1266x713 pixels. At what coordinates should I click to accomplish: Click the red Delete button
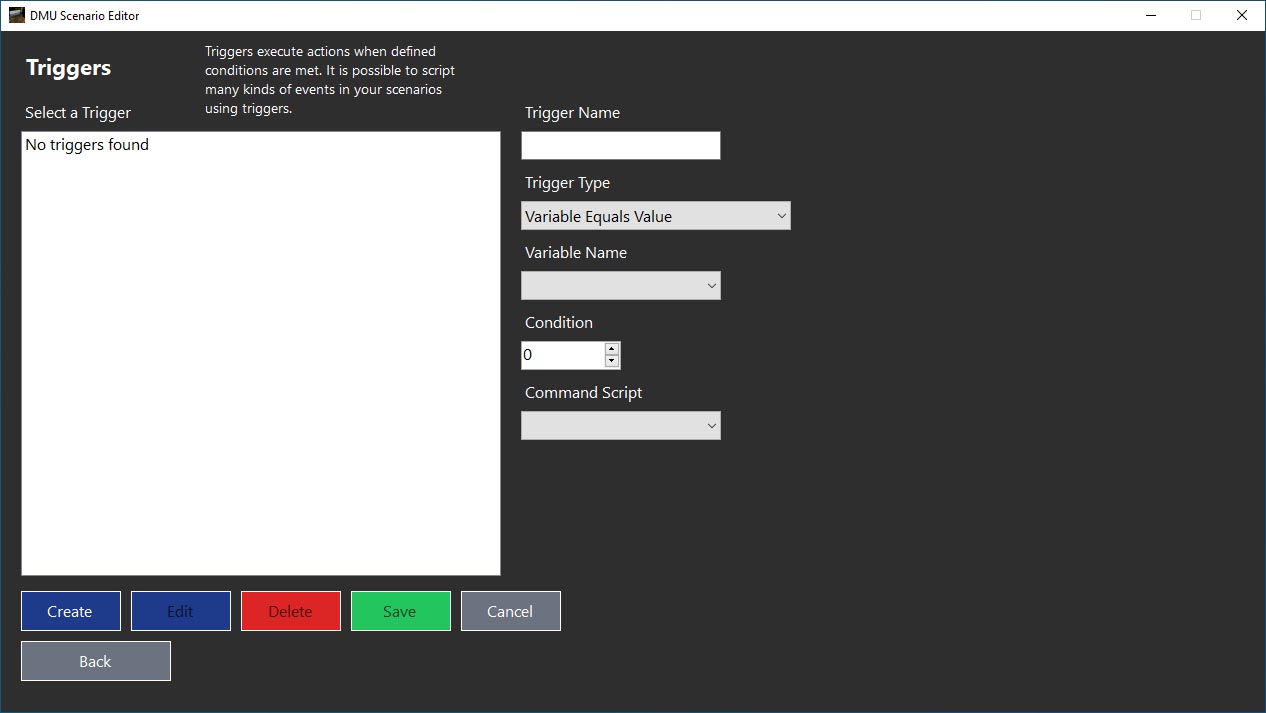click(x=291, y=611)
